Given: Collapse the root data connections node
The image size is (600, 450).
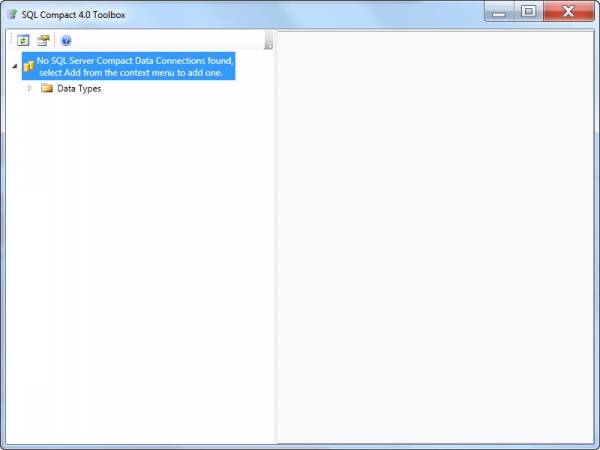Looking at the screenshot, I should [x=15, y=66].
